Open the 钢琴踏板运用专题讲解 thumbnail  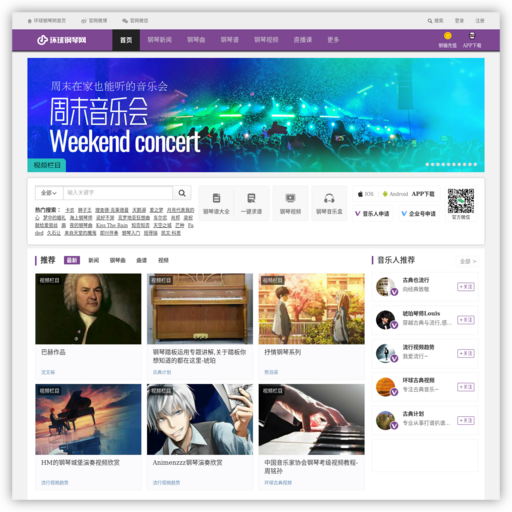point(200,309)
